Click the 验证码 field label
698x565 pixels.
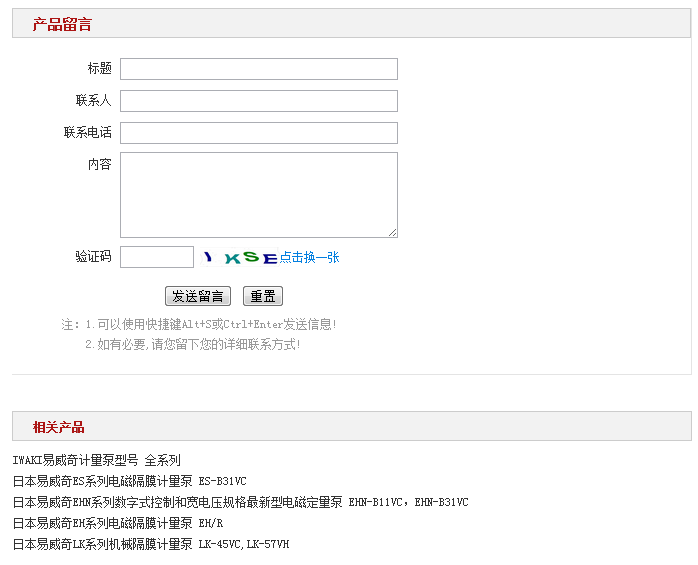tap(93, 256)
